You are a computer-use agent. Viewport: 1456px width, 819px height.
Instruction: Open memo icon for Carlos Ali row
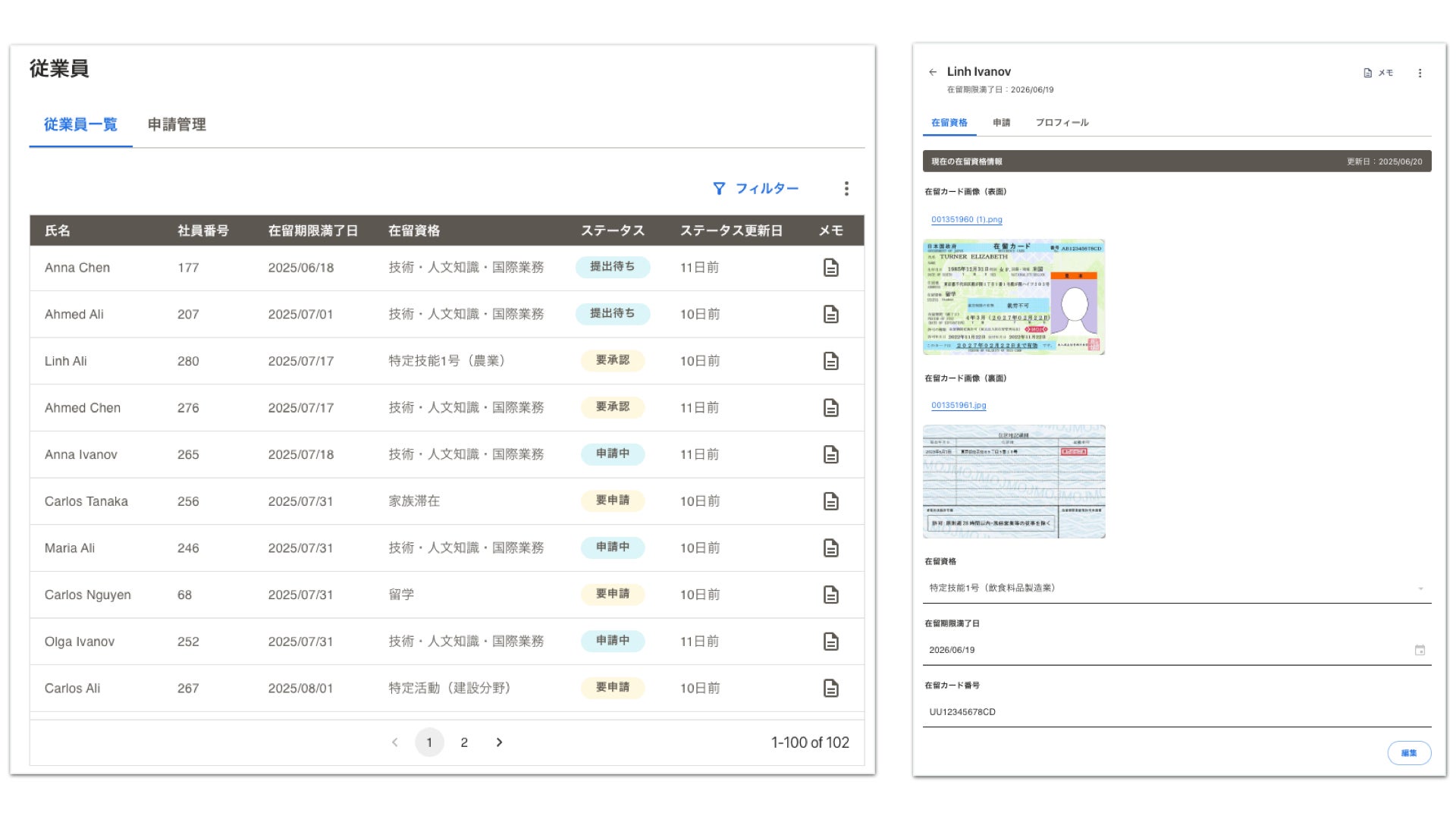click(830, 689)
